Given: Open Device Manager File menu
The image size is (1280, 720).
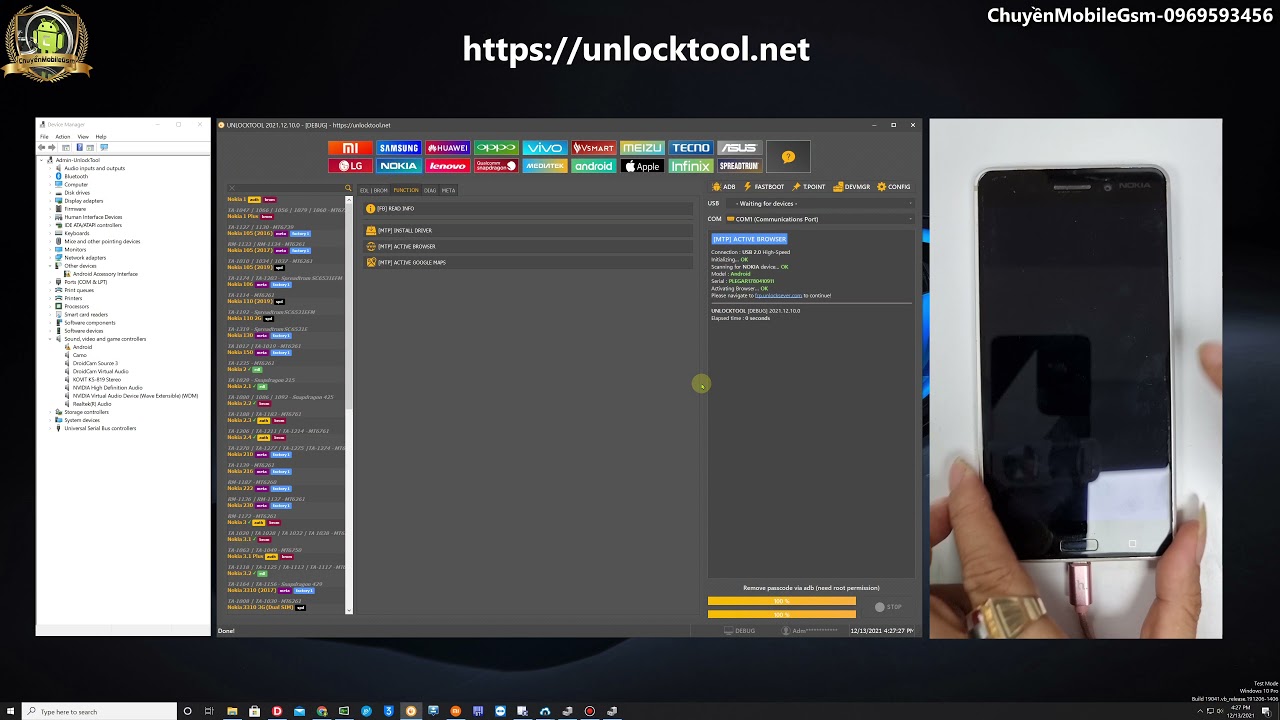Looking at the screenshot, I should [44, 136].
